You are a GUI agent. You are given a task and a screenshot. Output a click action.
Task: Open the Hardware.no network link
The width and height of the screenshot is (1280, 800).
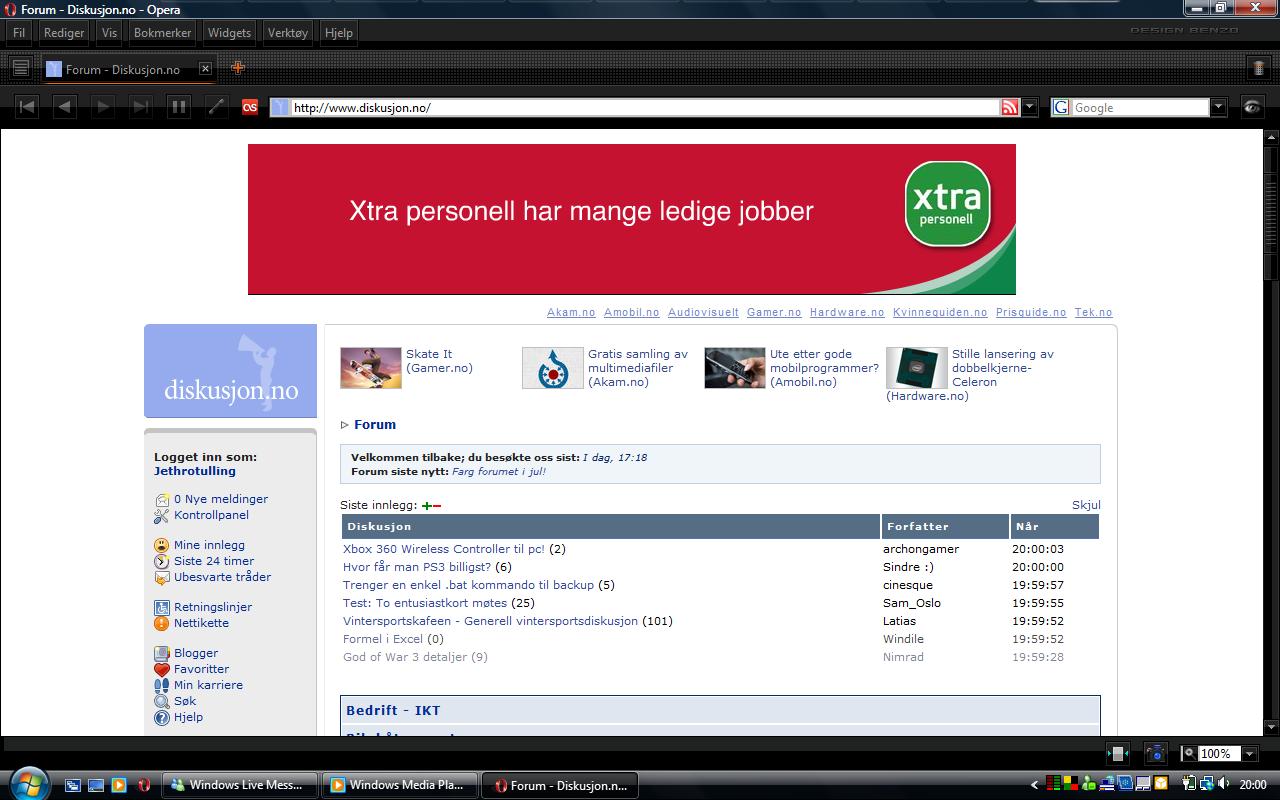[847, 312]
